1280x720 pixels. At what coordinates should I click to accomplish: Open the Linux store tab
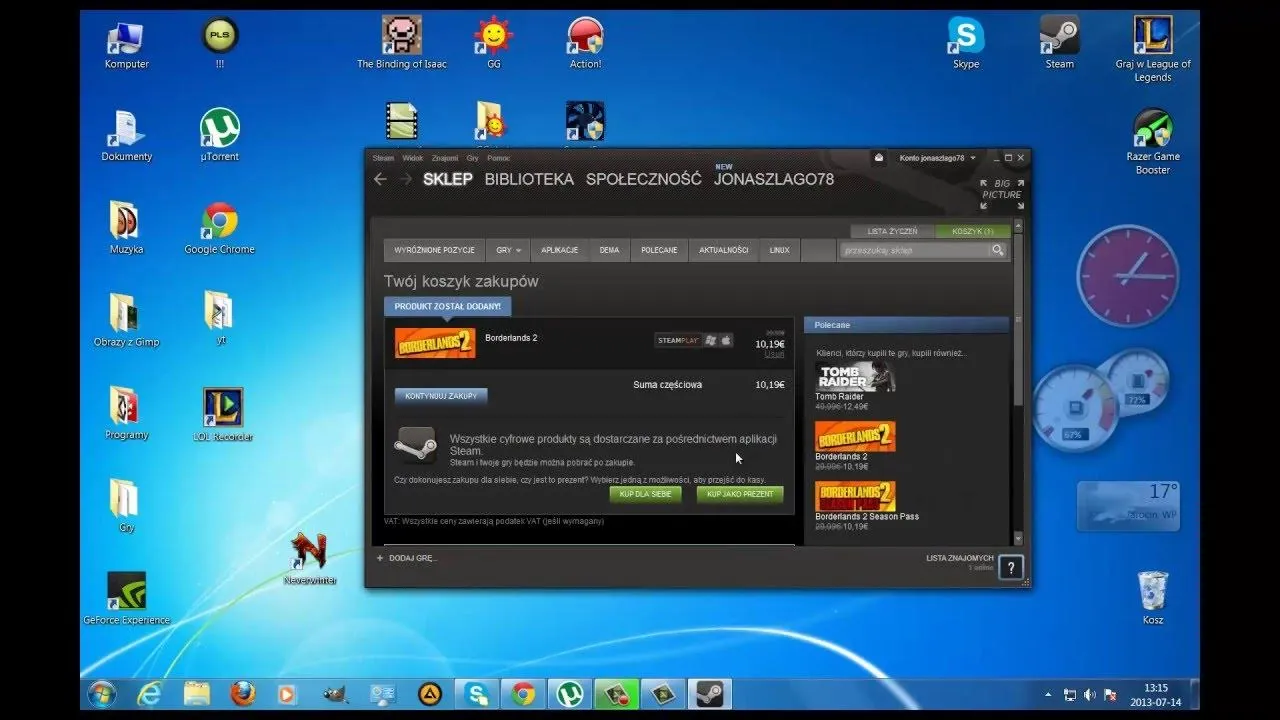tap(780, 250)
